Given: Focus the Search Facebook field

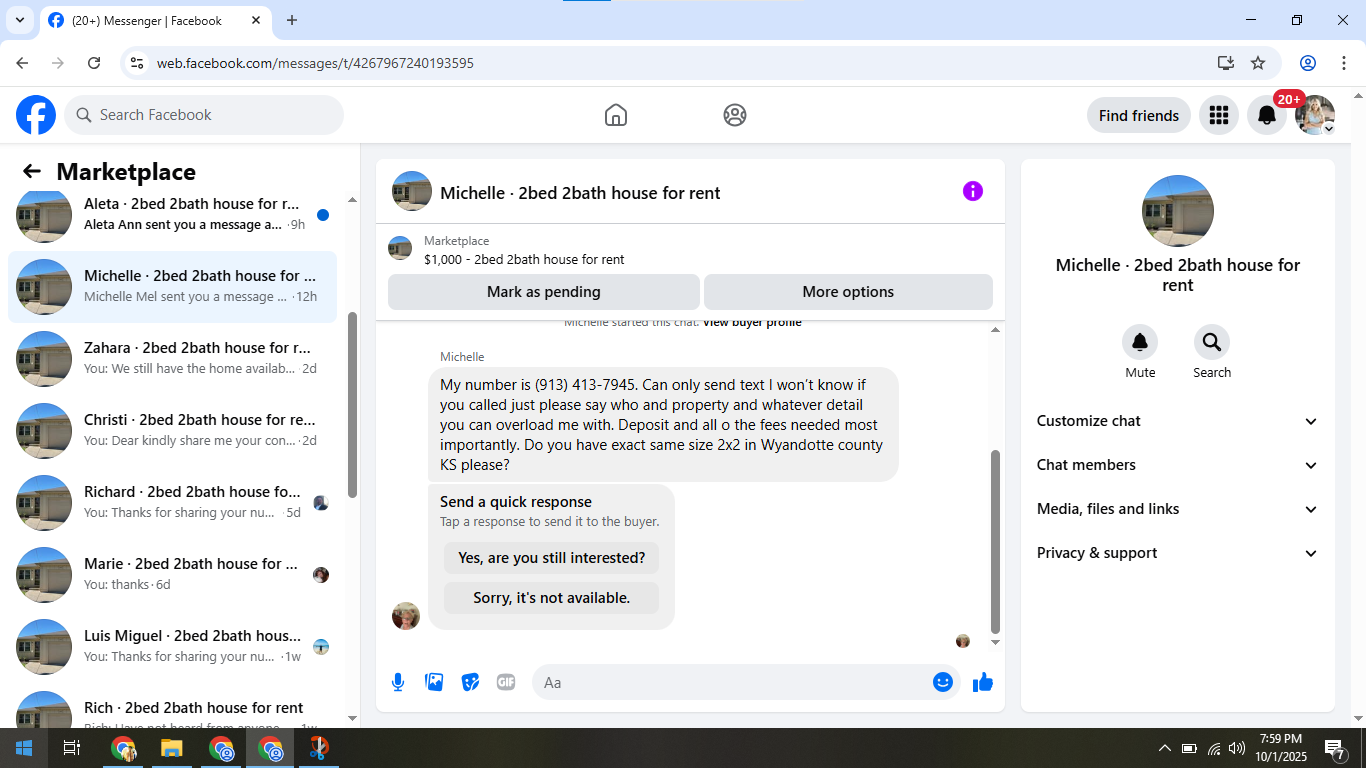Looking at the screenshot, I should [x=204, y=115].
